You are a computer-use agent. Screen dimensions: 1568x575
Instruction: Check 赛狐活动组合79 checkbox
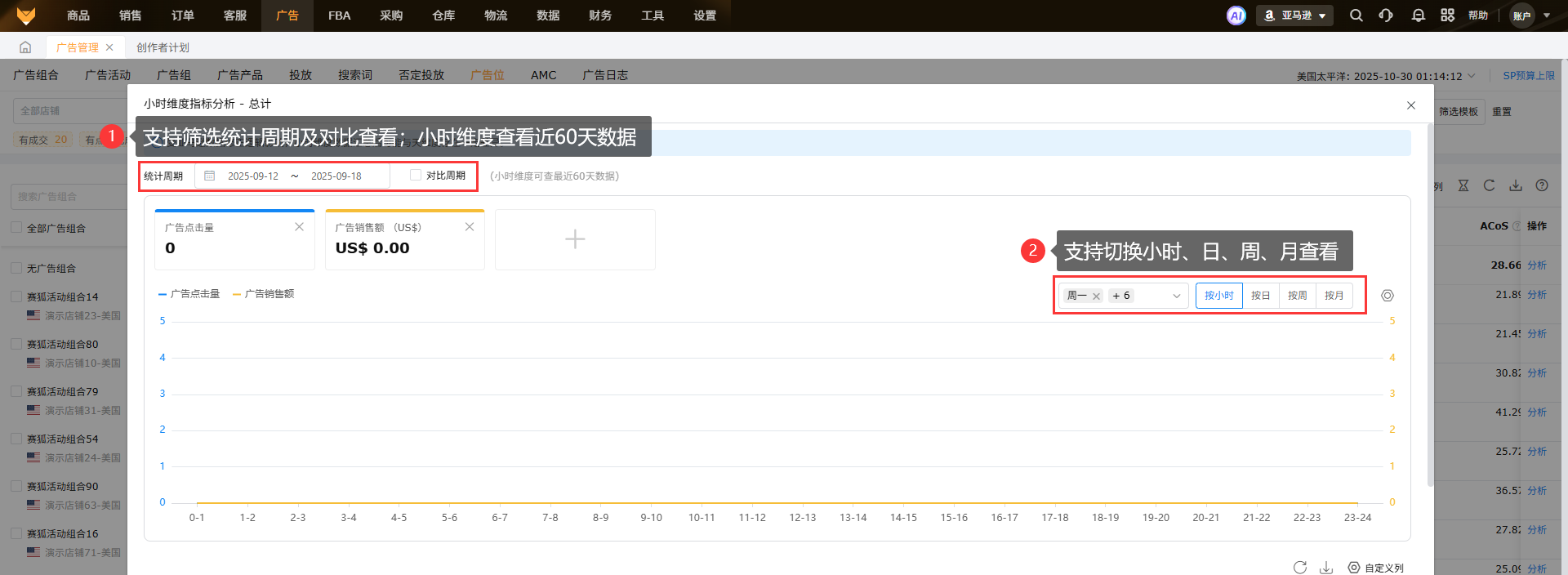pos(16,390)
